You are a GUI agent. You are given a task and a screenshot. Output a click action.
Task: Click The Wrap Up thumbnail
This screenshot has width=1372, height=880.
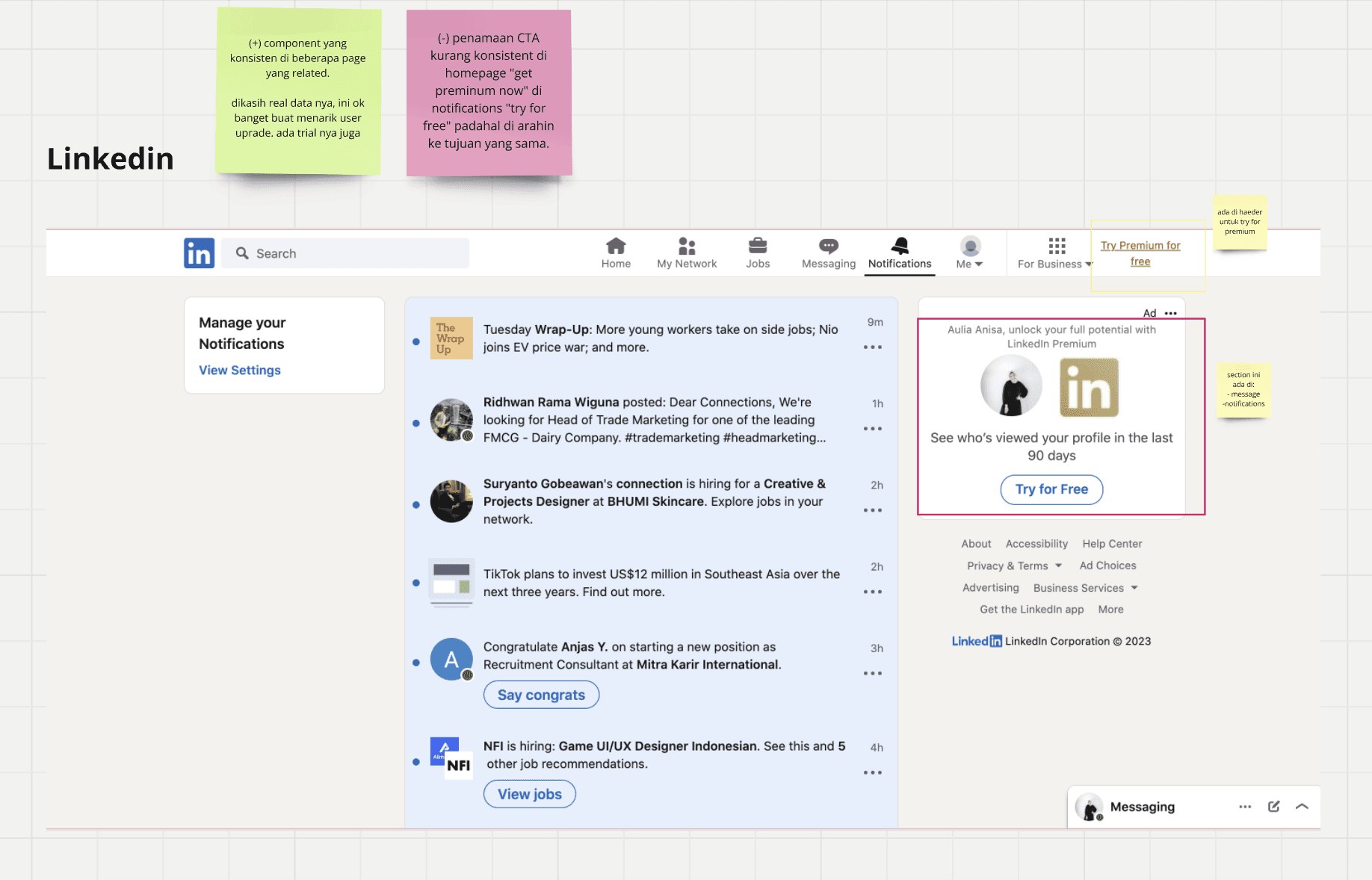pyautogui.click(x=451, y=338)
